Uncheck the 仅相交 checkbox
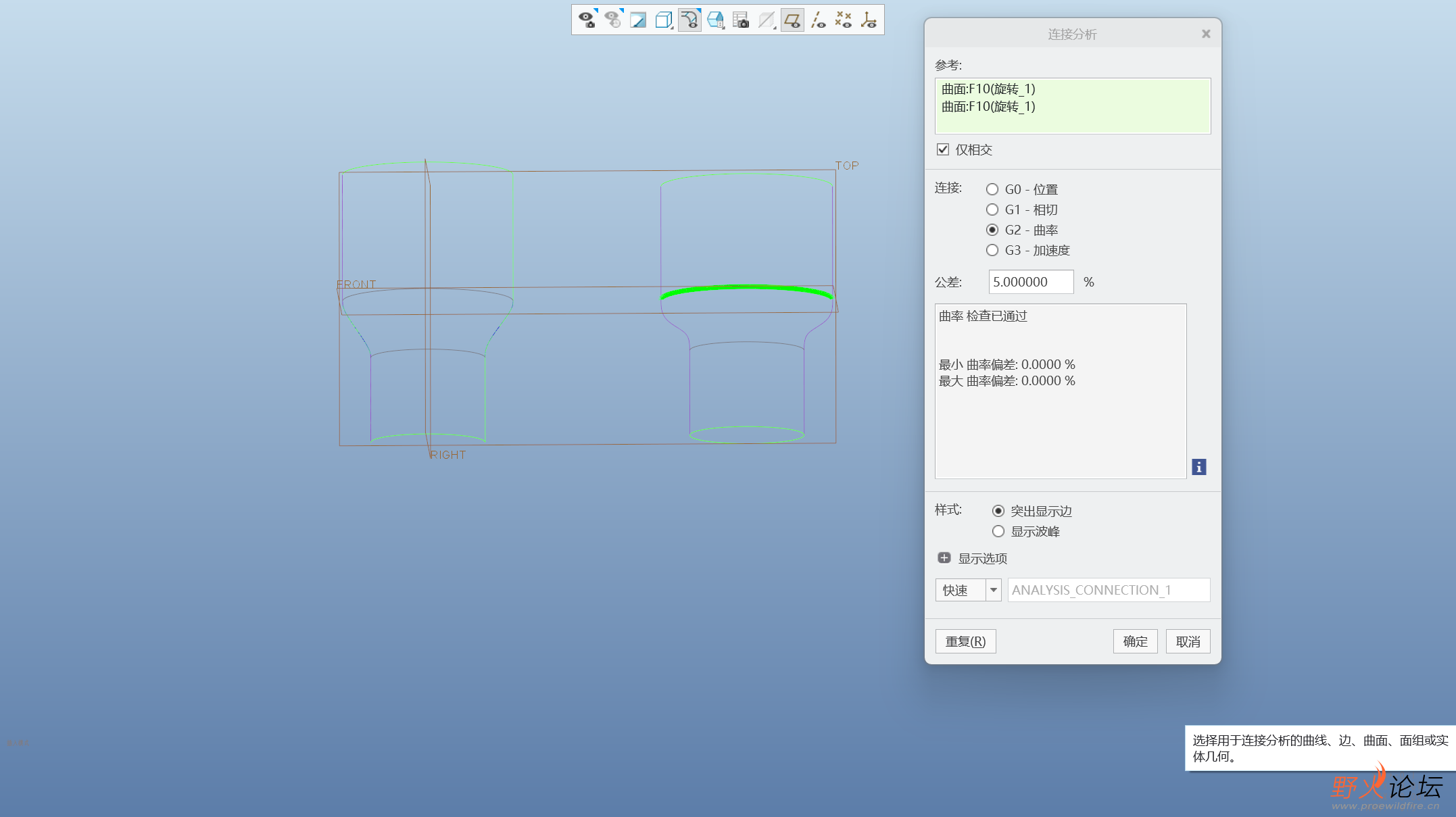Image resolution: width=1456 pixels, height=817 pixels. [943, 149]
